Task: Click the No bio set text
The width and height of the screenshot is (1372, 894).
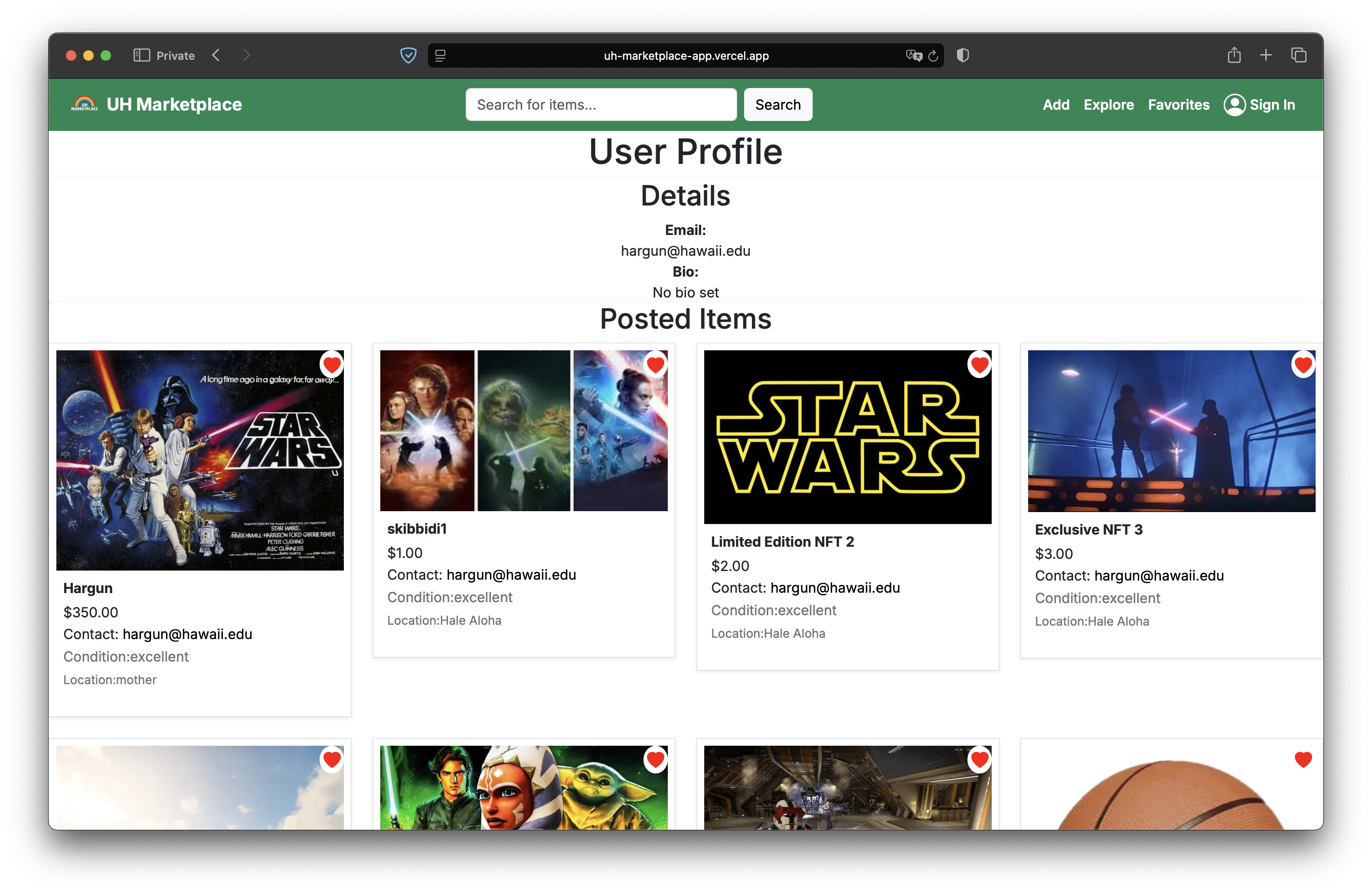Action: click(686, 292)
